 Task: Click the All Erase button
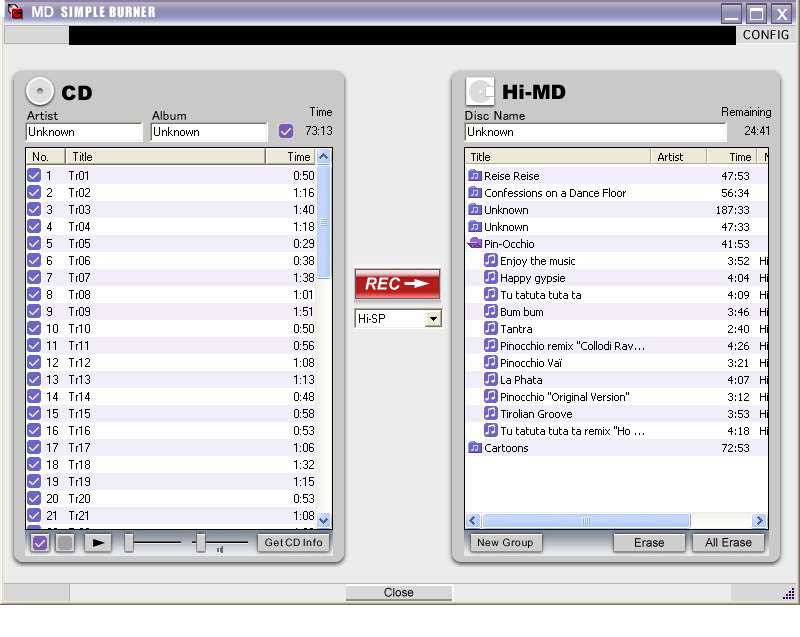click(728, 543)
